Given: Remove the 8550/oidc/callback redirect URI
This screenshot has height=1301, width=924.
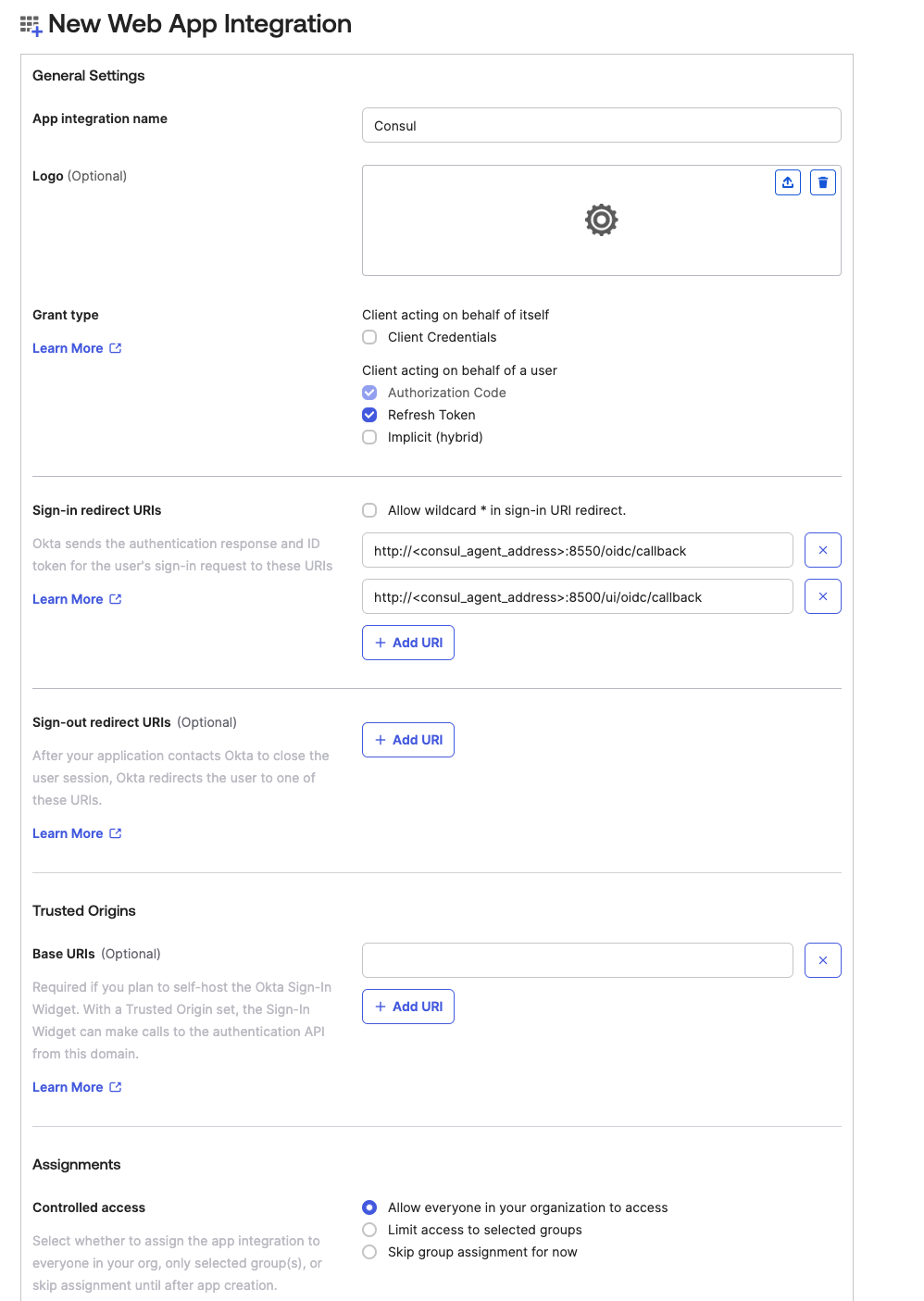Looking at the screenshot, I should [x=822, y=550].
